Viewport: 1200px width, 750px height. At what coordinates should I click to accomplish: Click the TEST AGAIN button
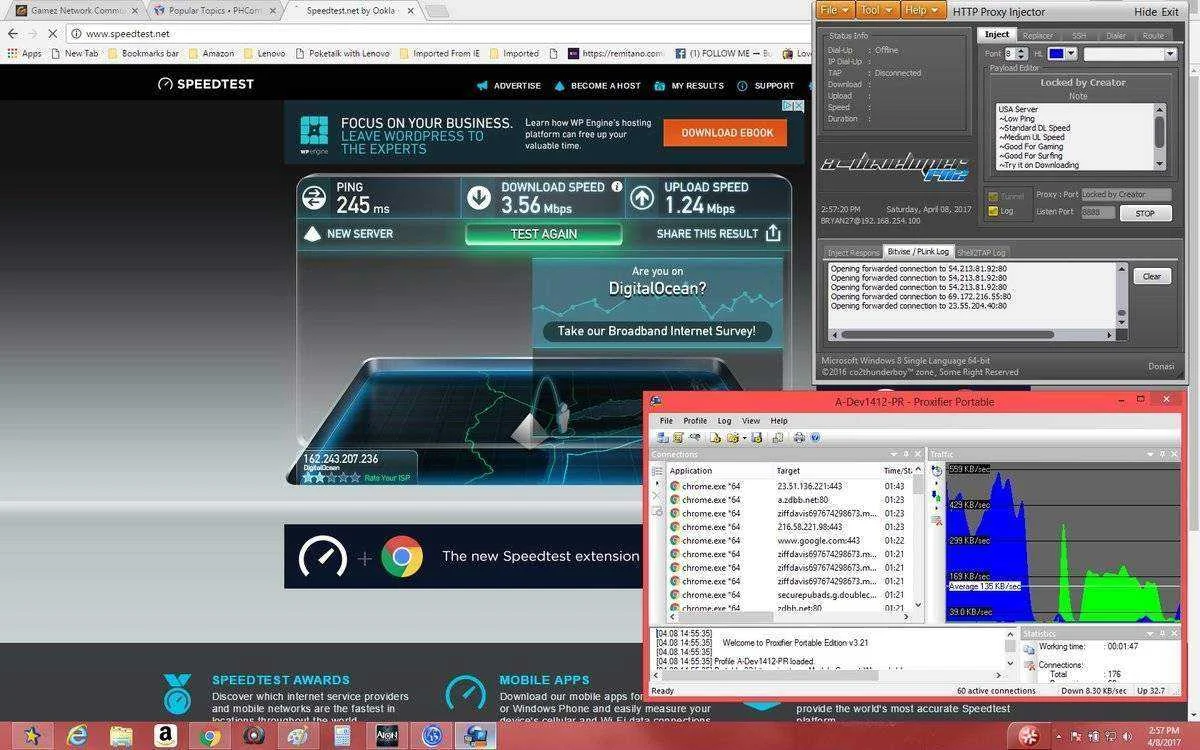(544, 233)
